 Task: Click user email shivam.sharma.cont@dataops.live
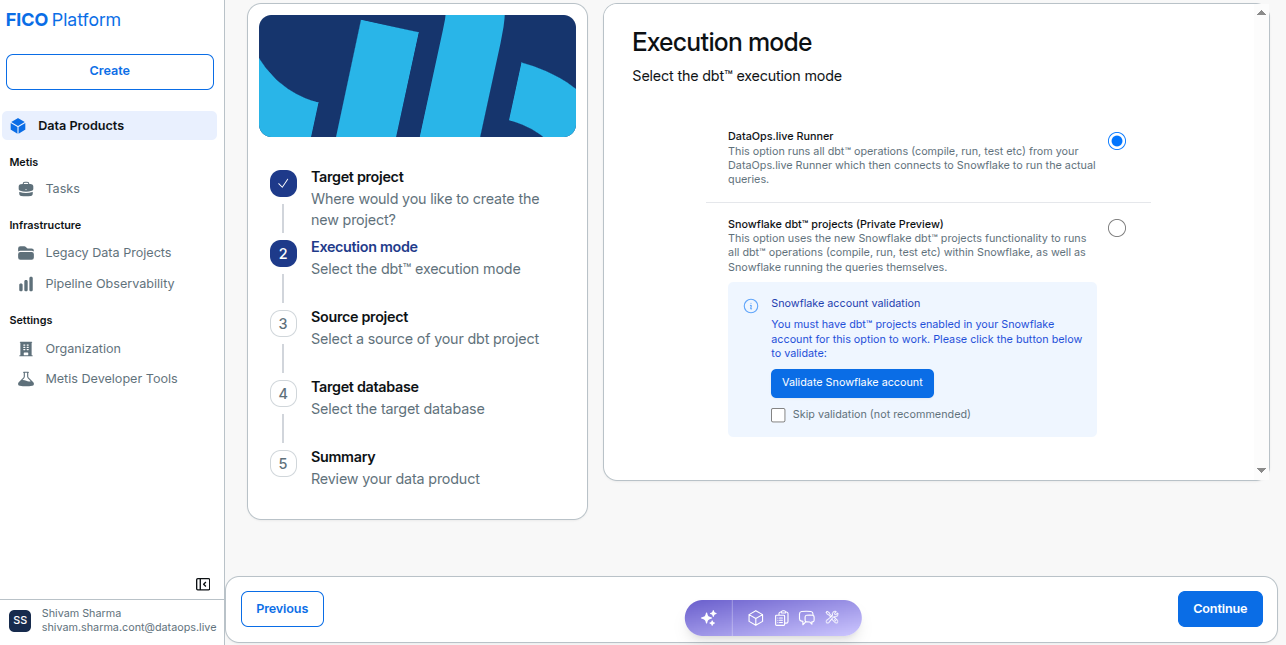tap(129, 628)
